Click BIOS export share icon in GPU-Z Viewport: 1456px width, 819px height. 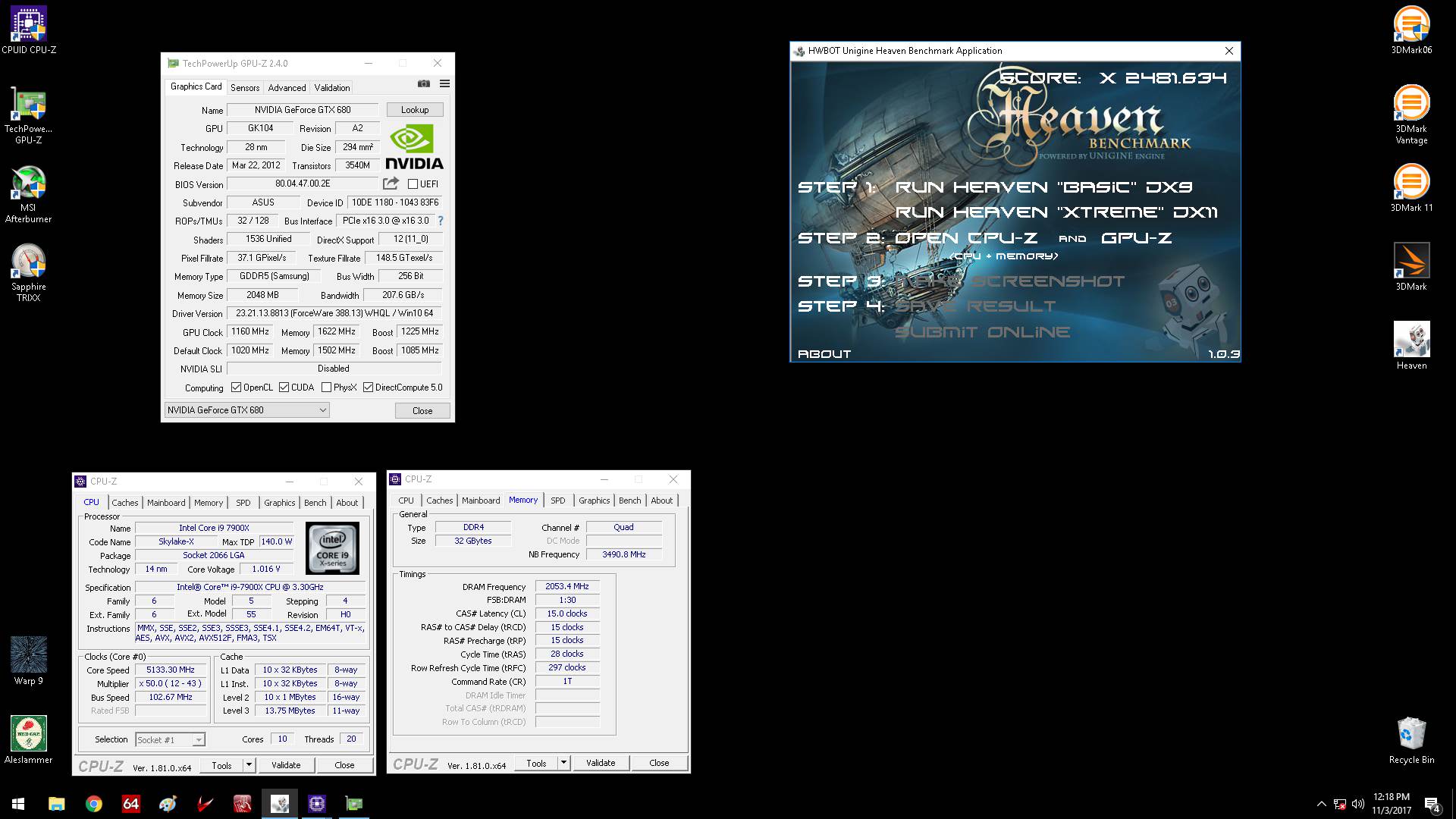coord(391,184)
